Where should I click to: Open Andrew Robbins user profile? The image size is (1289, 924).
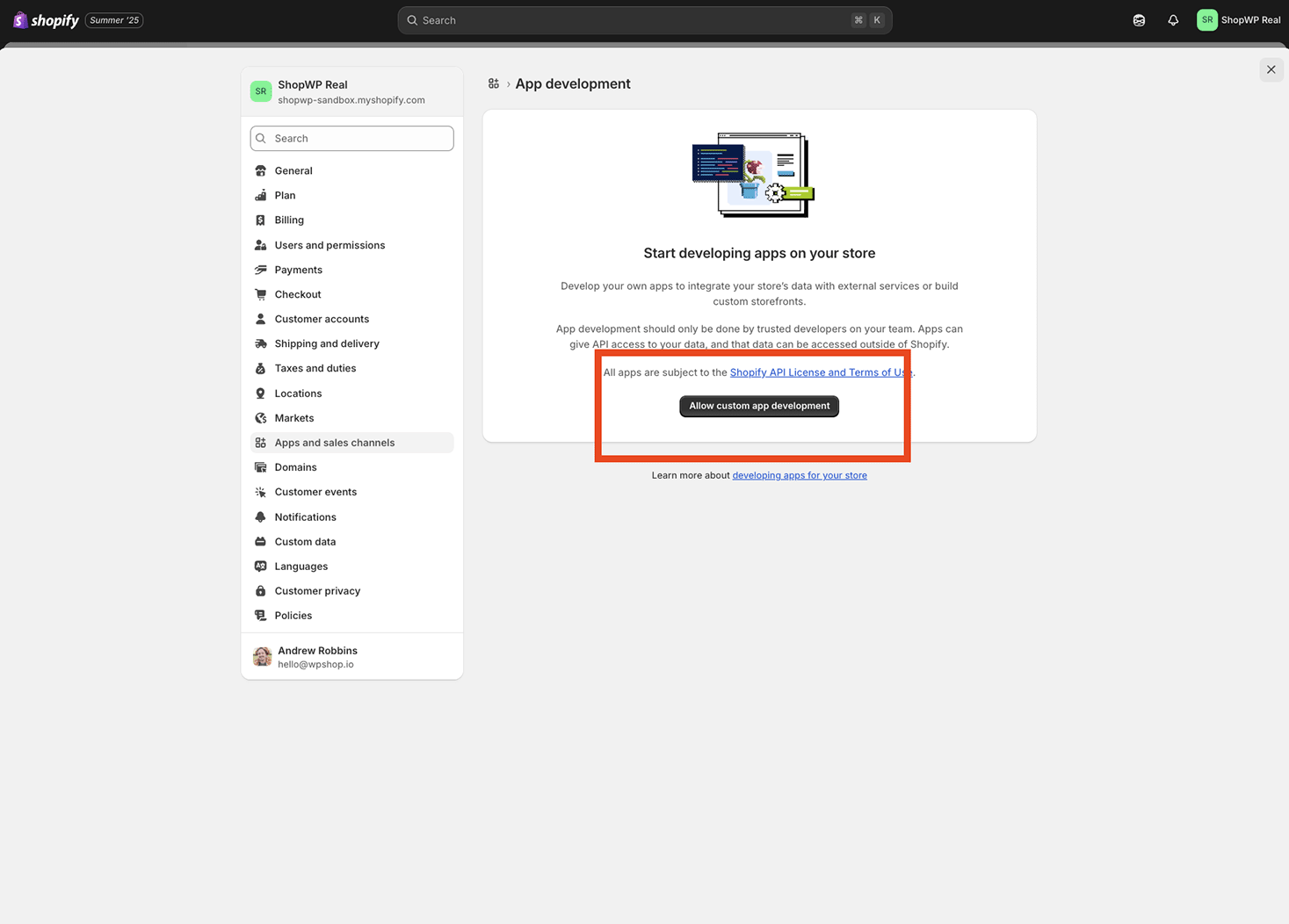click(x=351, y=657)
